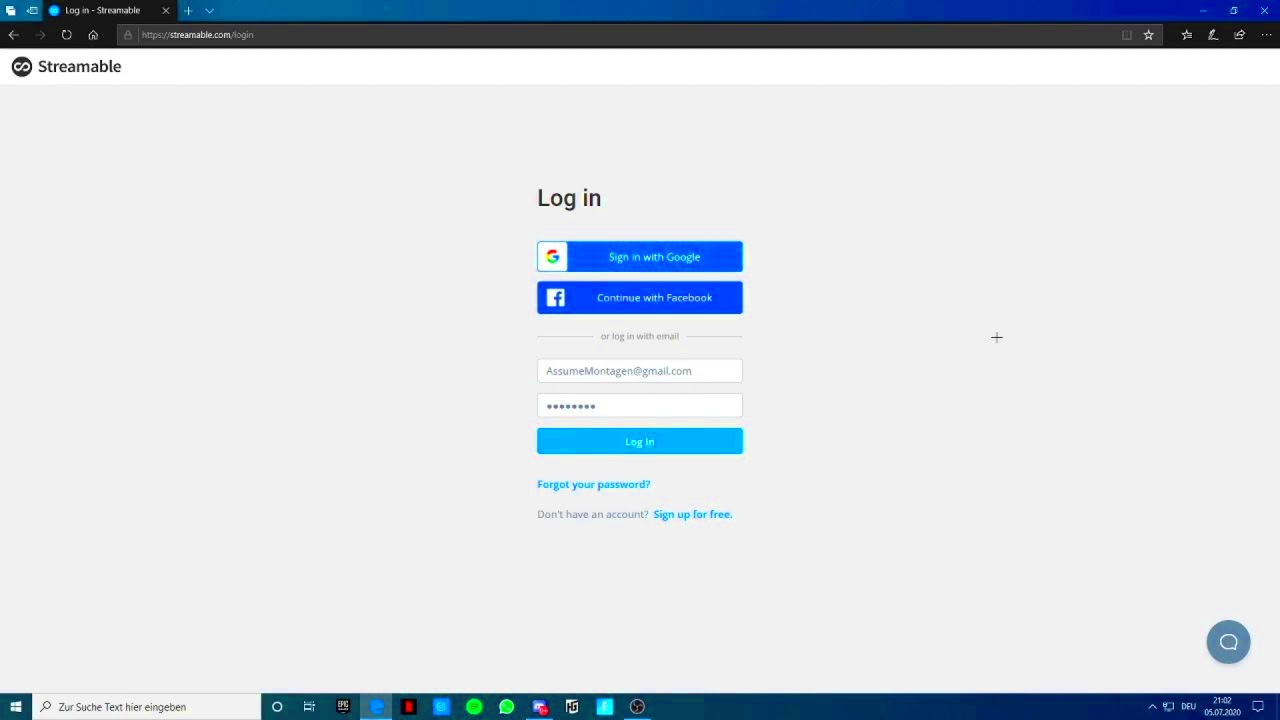Click the blue Log in submit button
Viewport: 1280px width, 720px height.
tap(640, 442)
